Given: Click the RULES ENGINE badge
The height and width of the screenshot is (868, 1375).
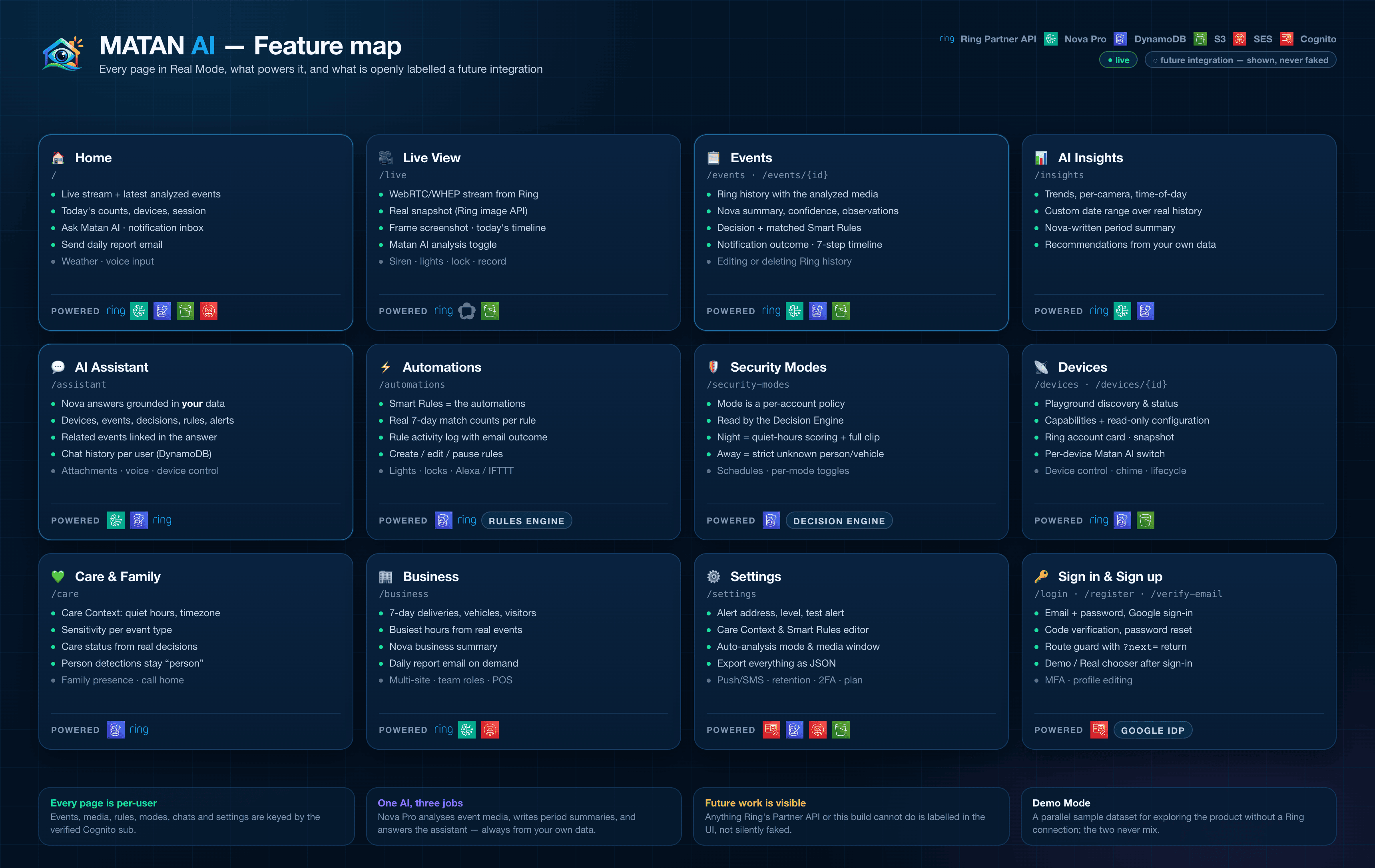Looking at the screenshot, I should point(526,521).
